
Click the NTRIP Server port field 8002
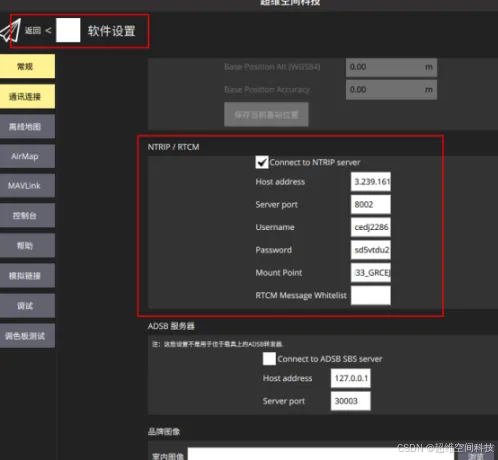(x=371, y=204)
